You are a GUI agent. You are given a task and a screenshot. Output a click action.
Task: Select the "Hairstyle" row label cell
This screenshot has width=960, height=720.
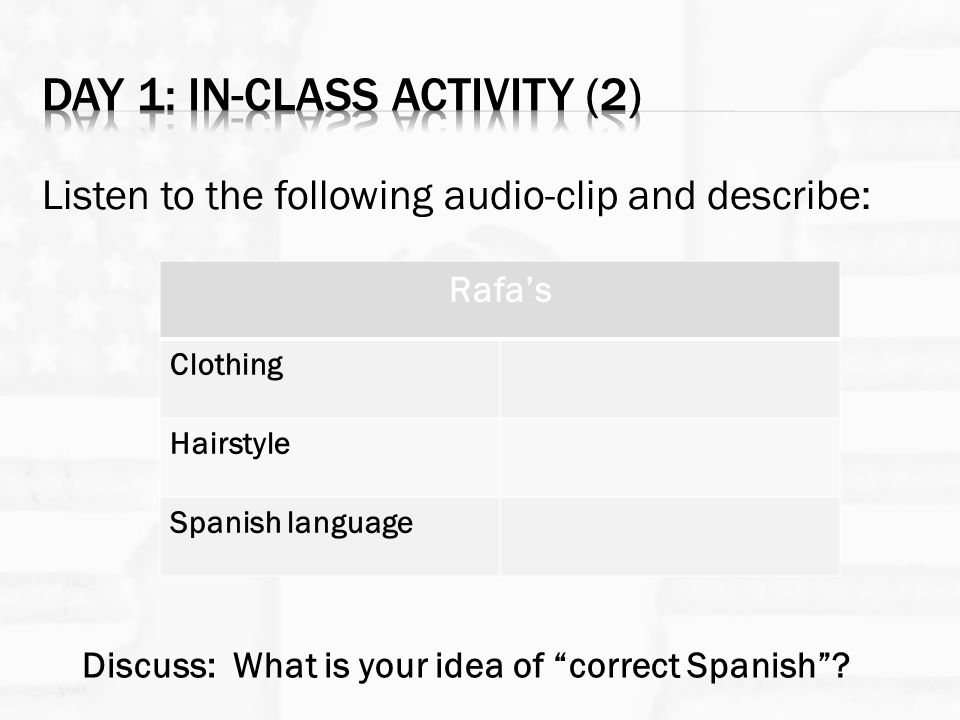click(x=330, y=457)
